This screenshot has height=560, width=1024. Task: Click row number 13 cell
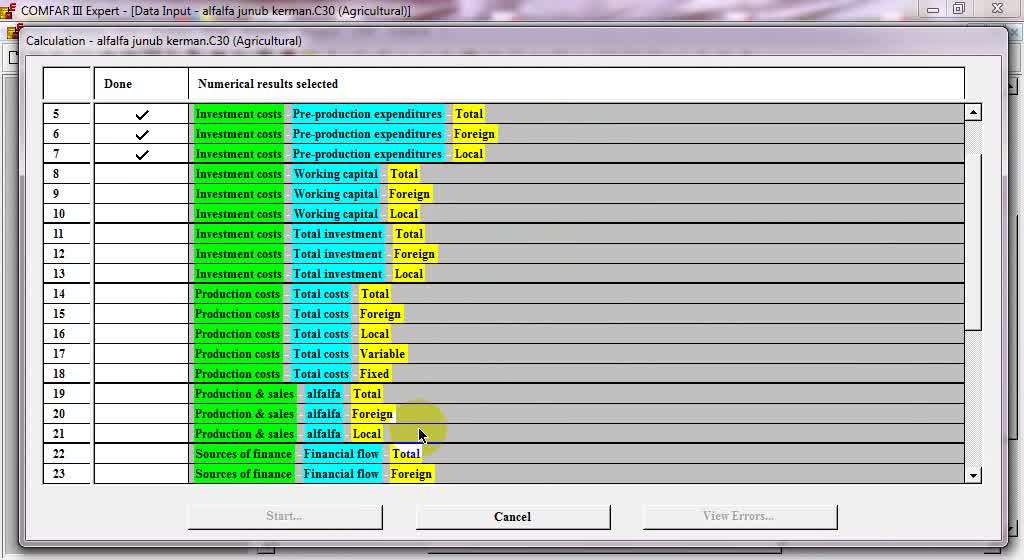point(59,274)
